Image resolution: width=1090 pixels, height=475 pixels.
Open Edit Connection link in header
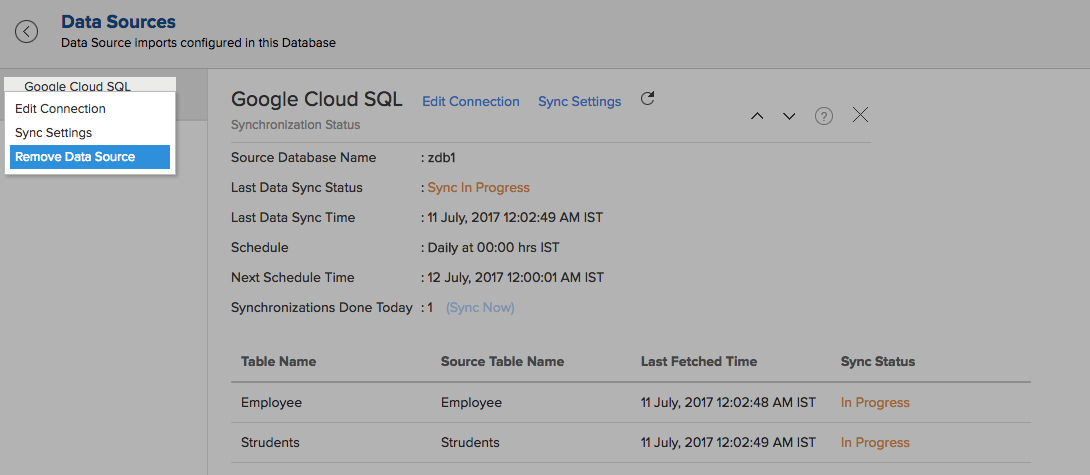tap(471, 102)
